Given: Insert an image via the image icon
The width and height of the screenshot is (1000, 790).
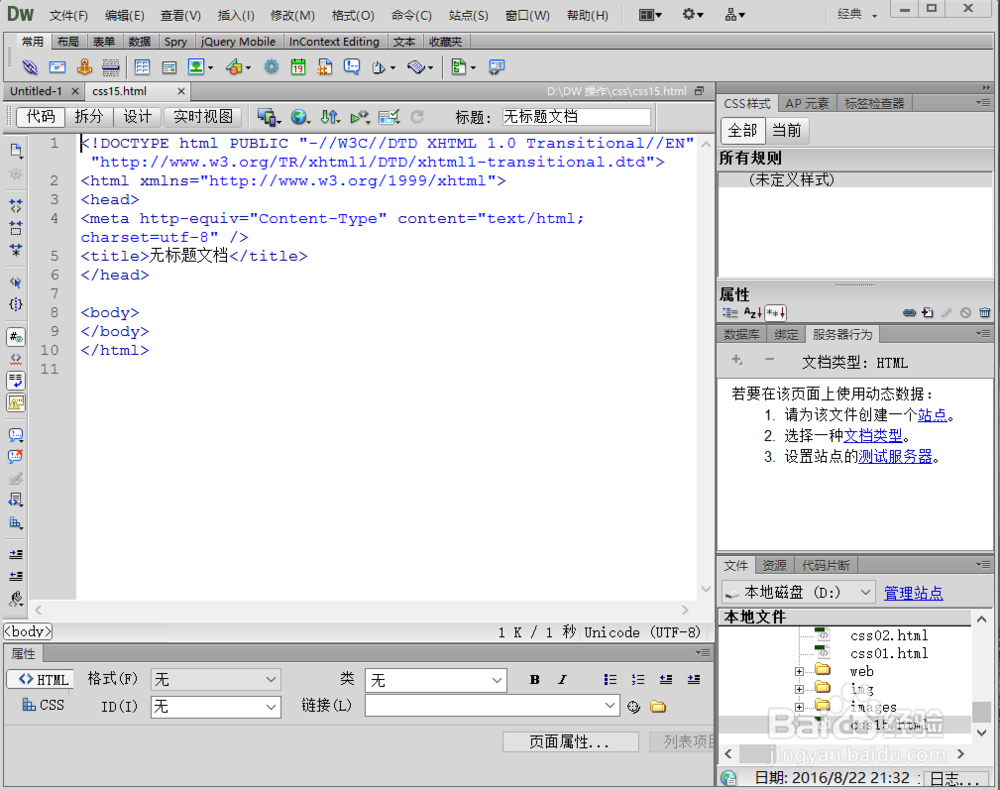Looking at the screenshot, I should (x=197, y=67).
